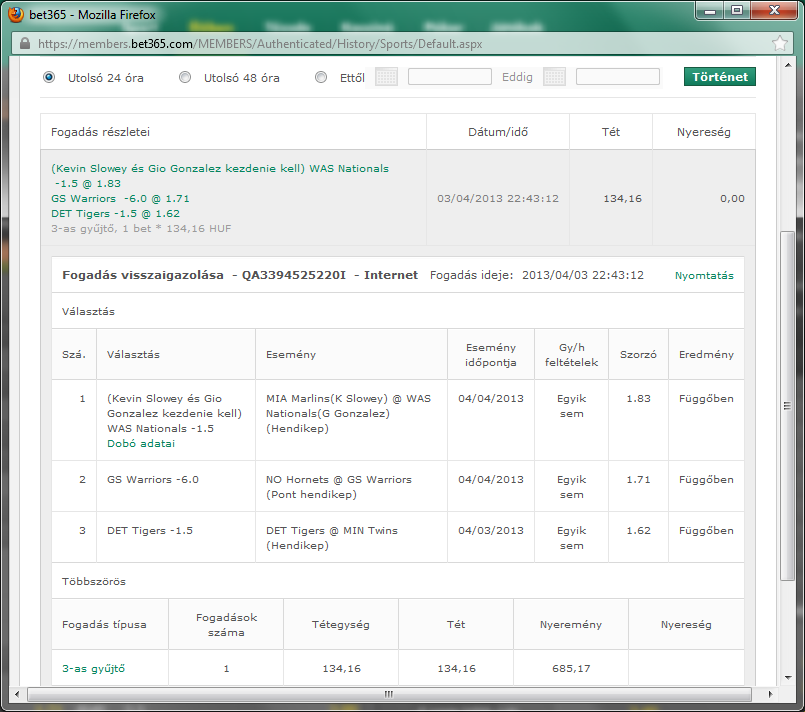Click the 3-as gyűjtő bet type link
Viewport: 805px width, 712px height.
(x=93, y=668)
